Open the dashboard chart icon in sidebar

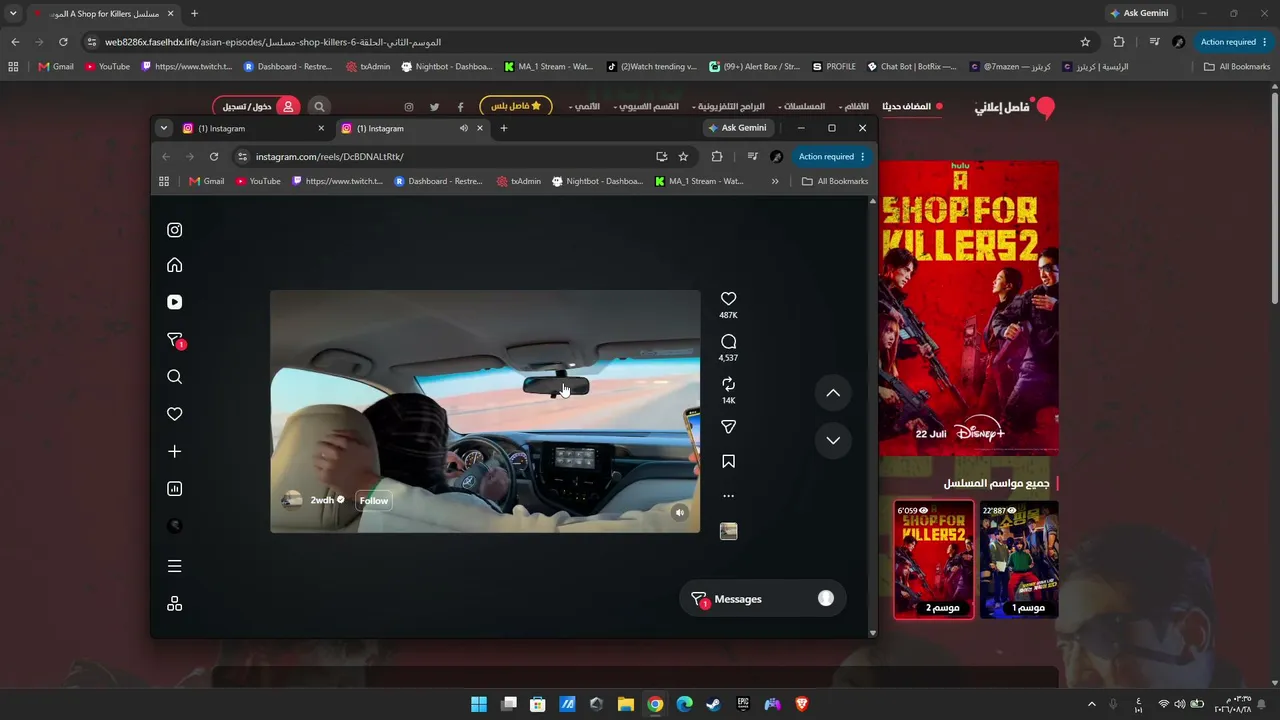click(174, 489)
